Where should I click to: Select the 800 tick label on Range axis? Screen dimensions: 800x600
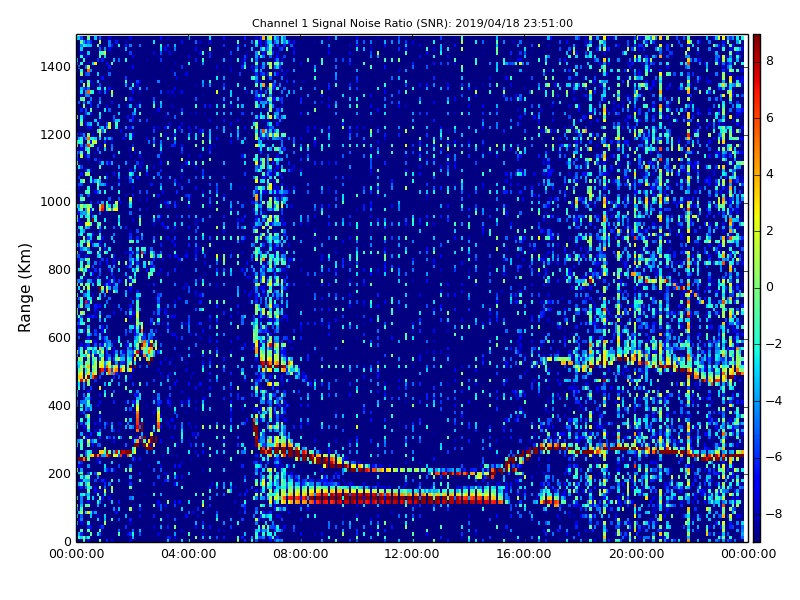coord(59,270)
